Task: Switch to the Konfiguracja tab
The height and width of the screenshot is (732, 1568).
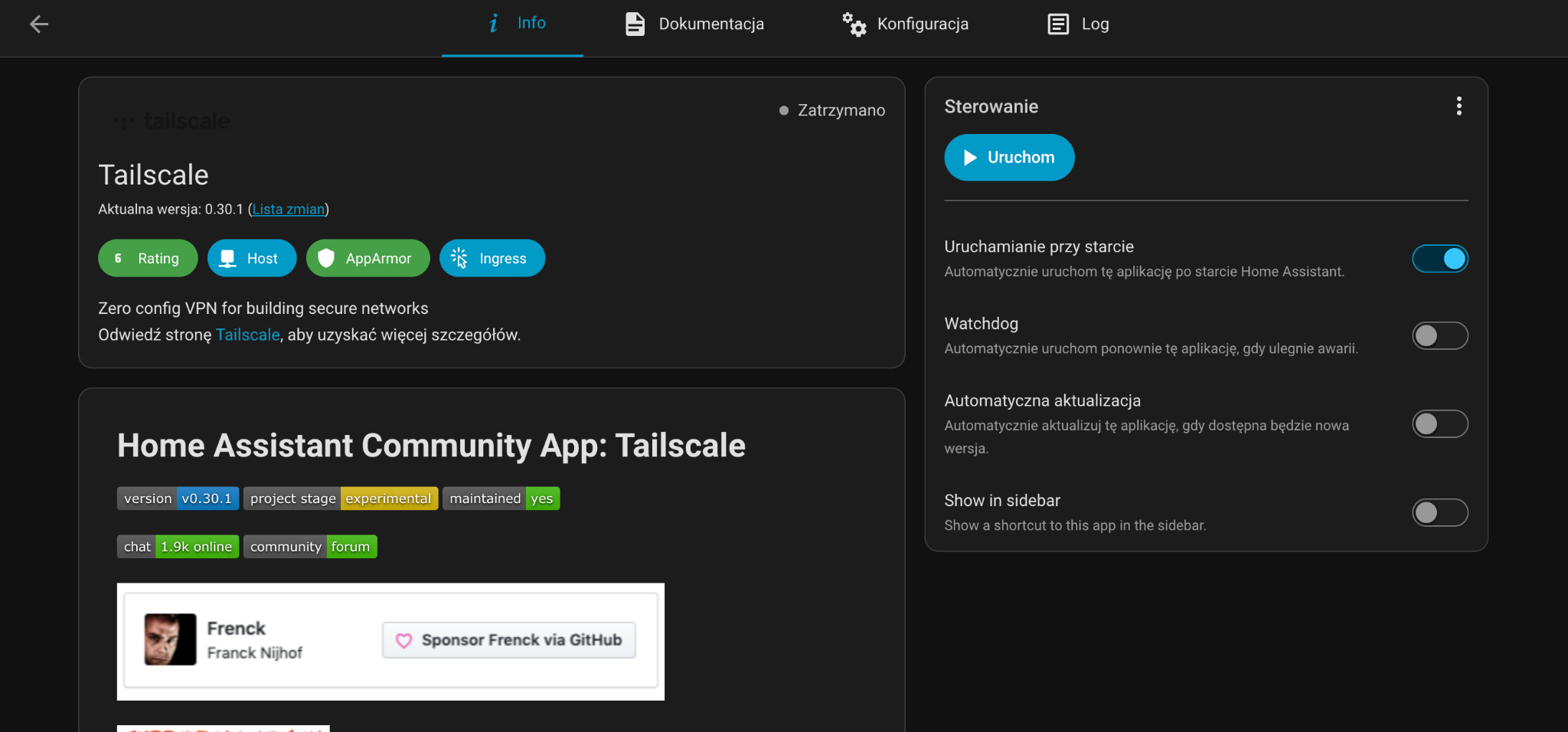Action: pyautogui.click(x=905, y=25)
